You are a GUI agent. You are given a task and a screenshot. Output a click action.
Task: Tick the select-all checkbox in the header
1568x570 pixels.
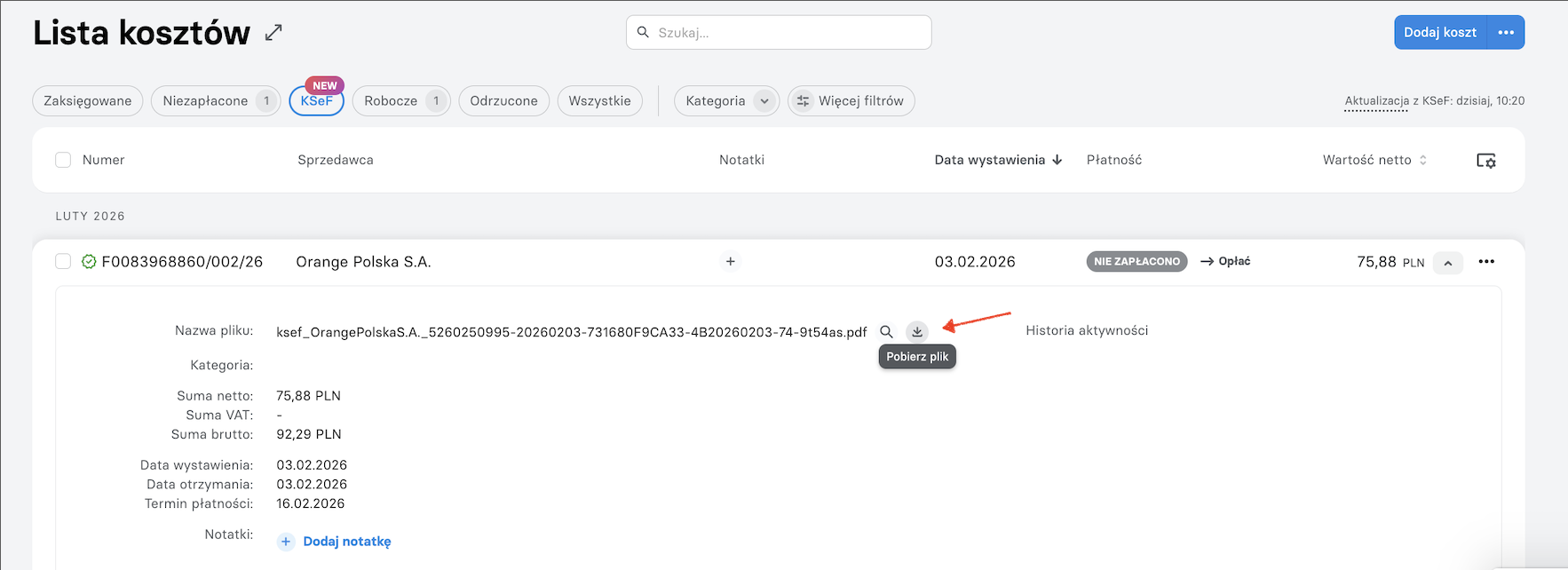point(63,160)
